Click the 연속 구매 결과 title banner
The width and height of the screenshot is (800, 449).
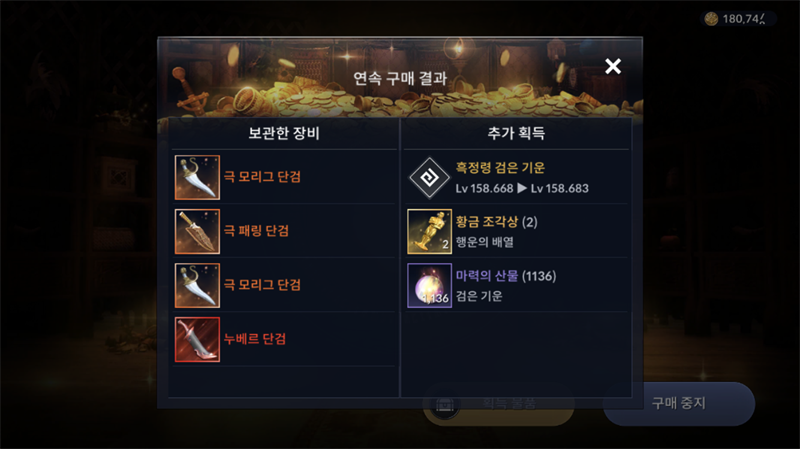click(x=400, y=78)
